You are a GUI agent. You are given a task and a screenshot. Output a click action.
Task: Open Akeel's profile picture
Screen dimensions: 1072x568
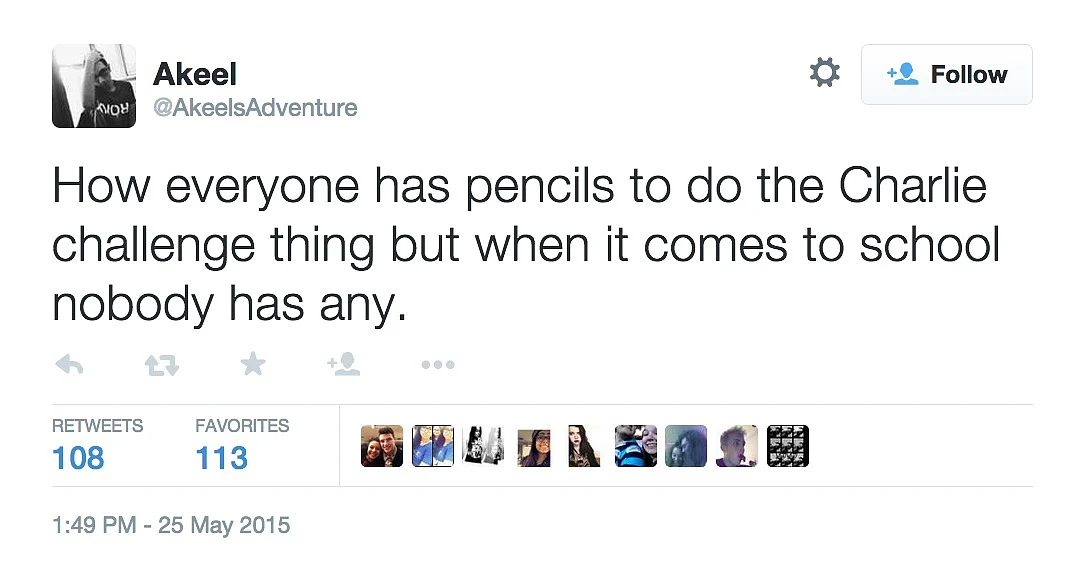[x=94, y=86]
